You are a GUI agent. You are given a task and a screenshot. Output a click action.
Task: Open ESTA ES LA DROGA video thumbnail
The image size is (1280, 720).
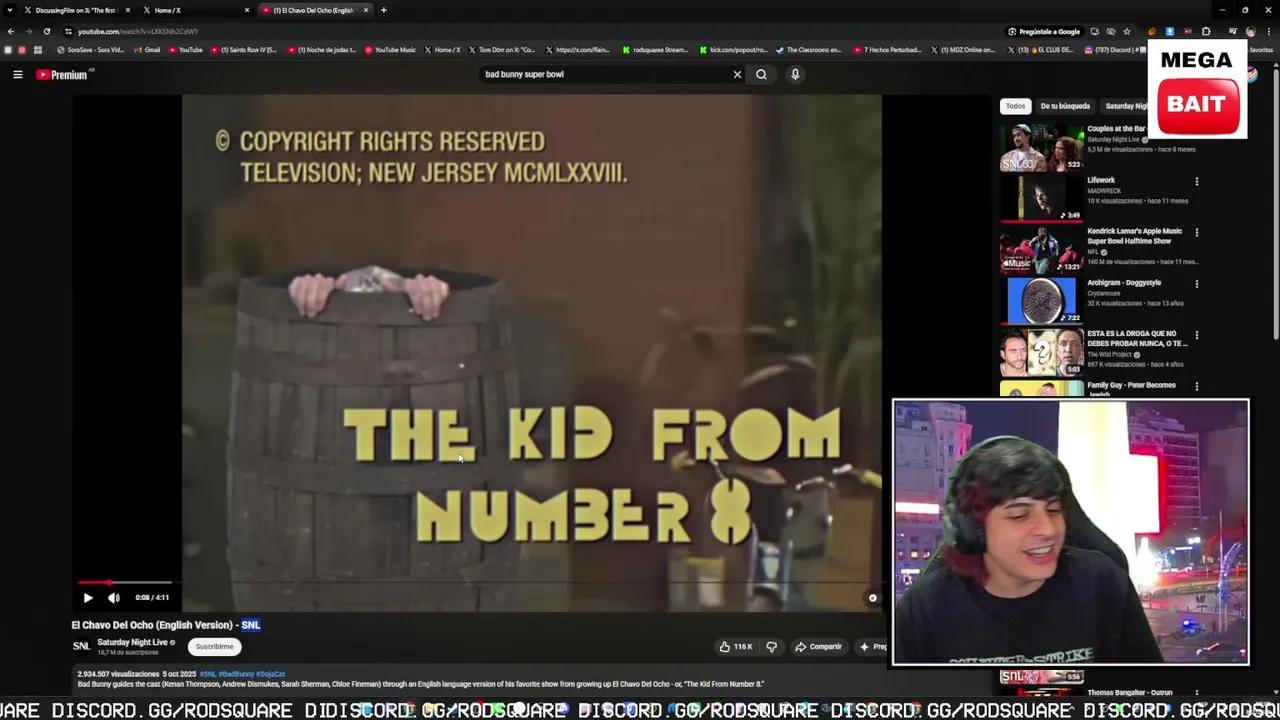click(x=1041, y=352)
